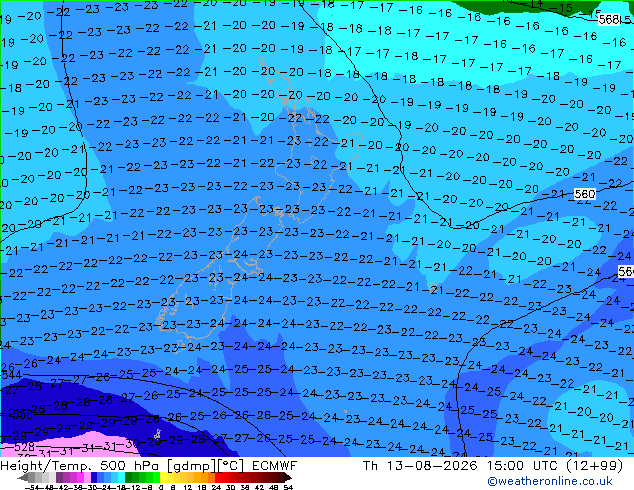Click the bright red legend swatch at 24
The height and width of the screenshot is (490, 634).
click(218, 477)
